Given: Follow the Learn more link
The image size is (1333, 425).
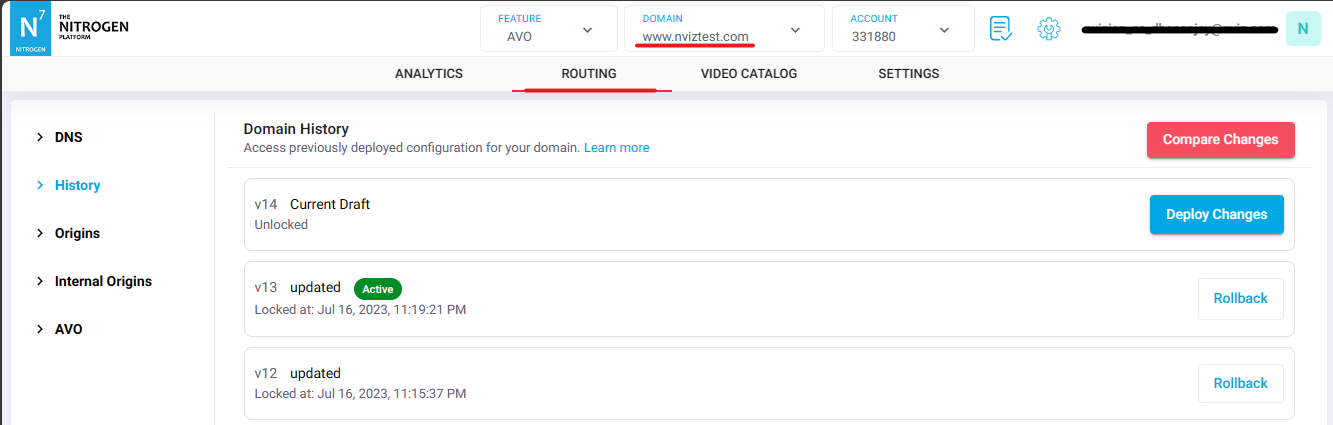Looking at the screenshot, I should point(616,148).
